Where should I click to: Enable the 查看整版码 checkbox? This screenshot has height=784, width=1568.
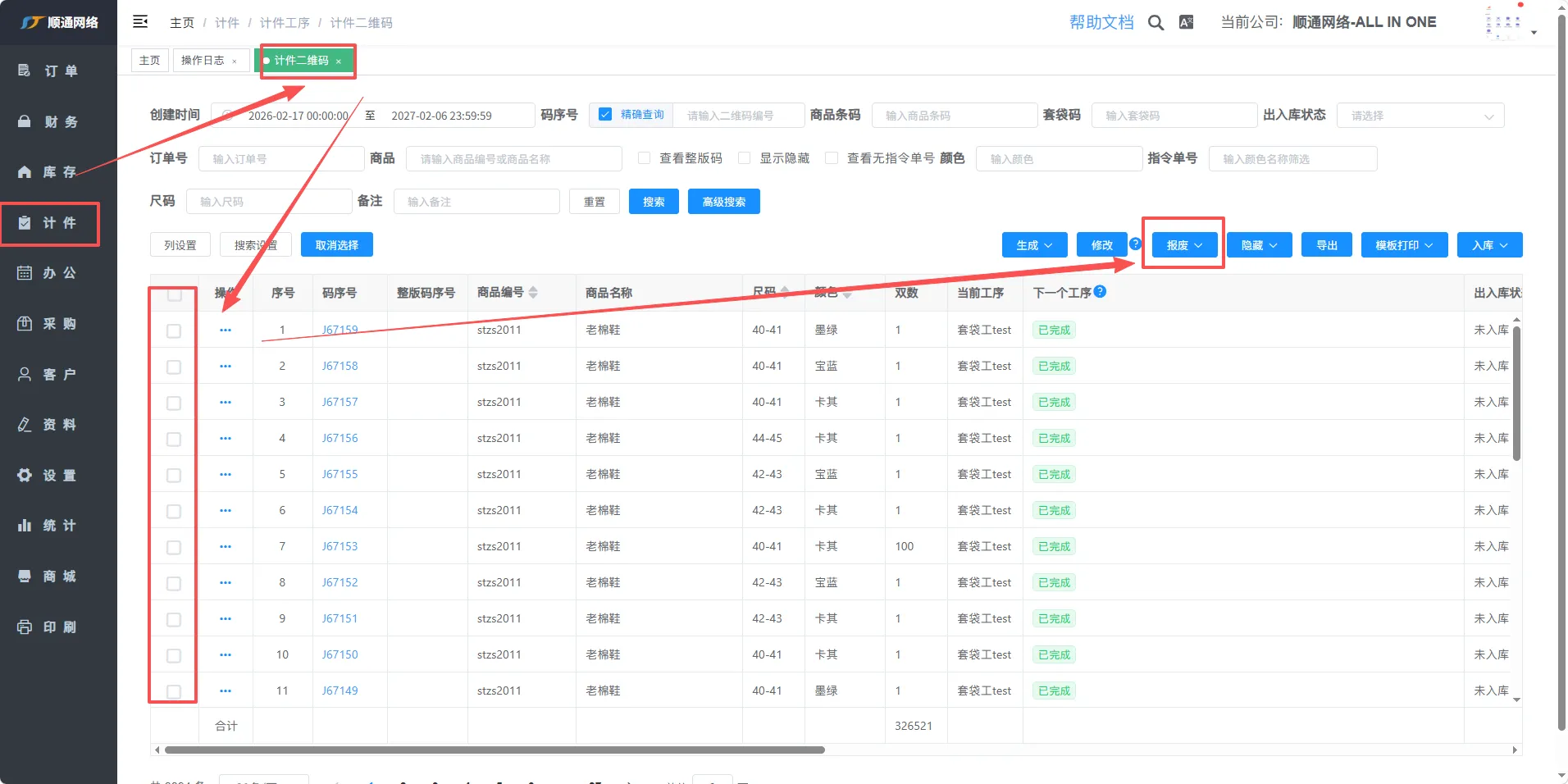[x=645, y=158]
